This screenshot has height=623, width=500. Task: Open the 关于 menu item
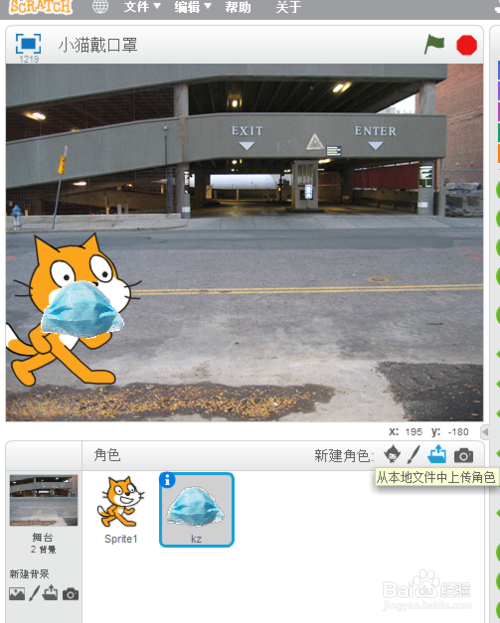(x=288, y=7)
